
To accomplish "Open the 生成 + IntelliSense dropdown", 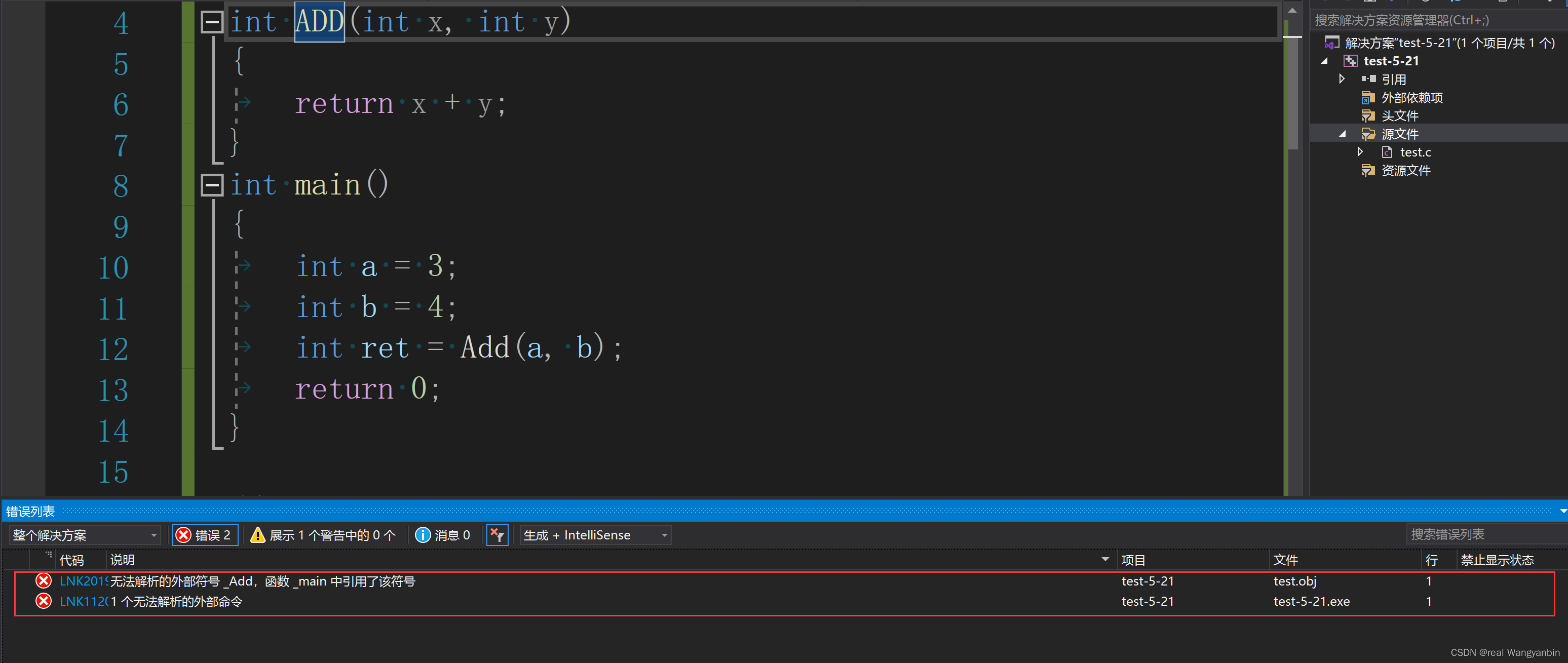I will 595,534.
